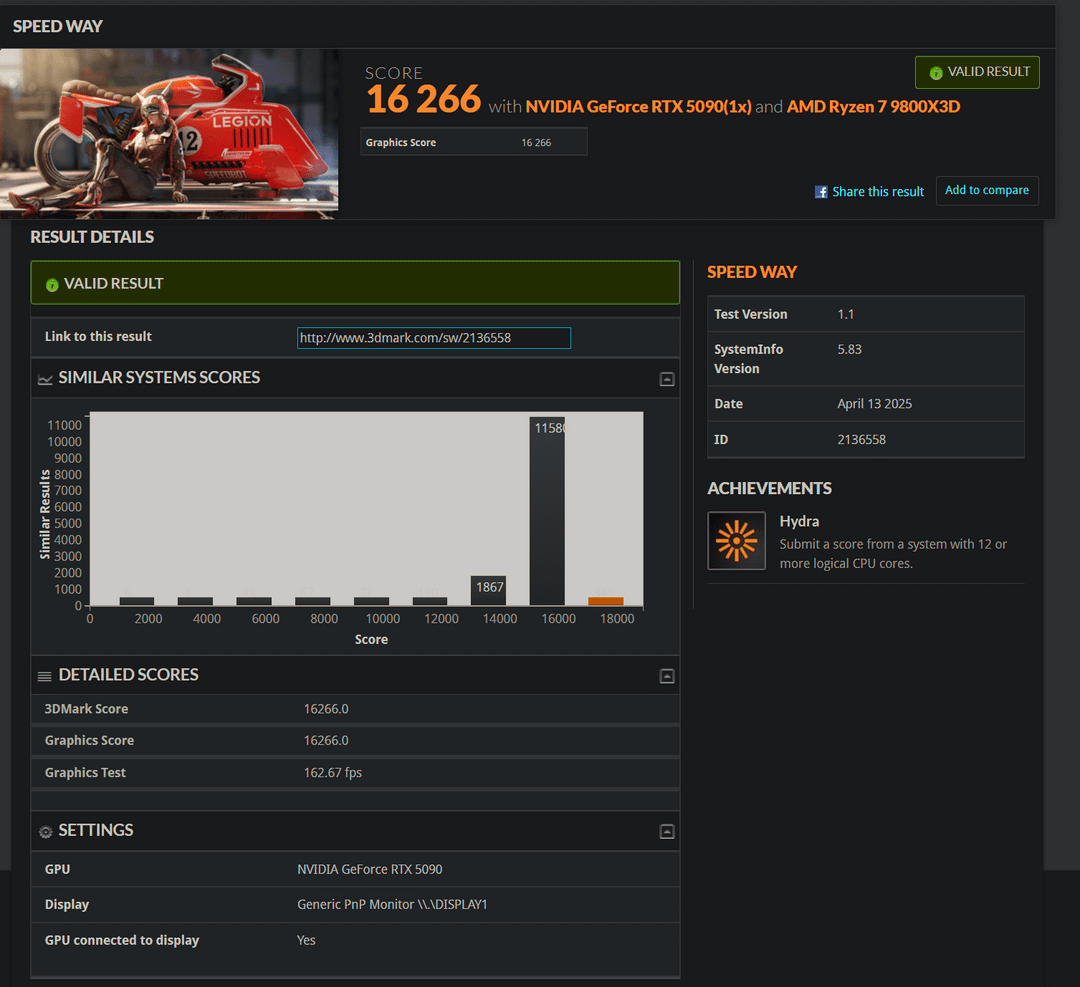Click the VALID RESULT badge at top right

[977, 72]
